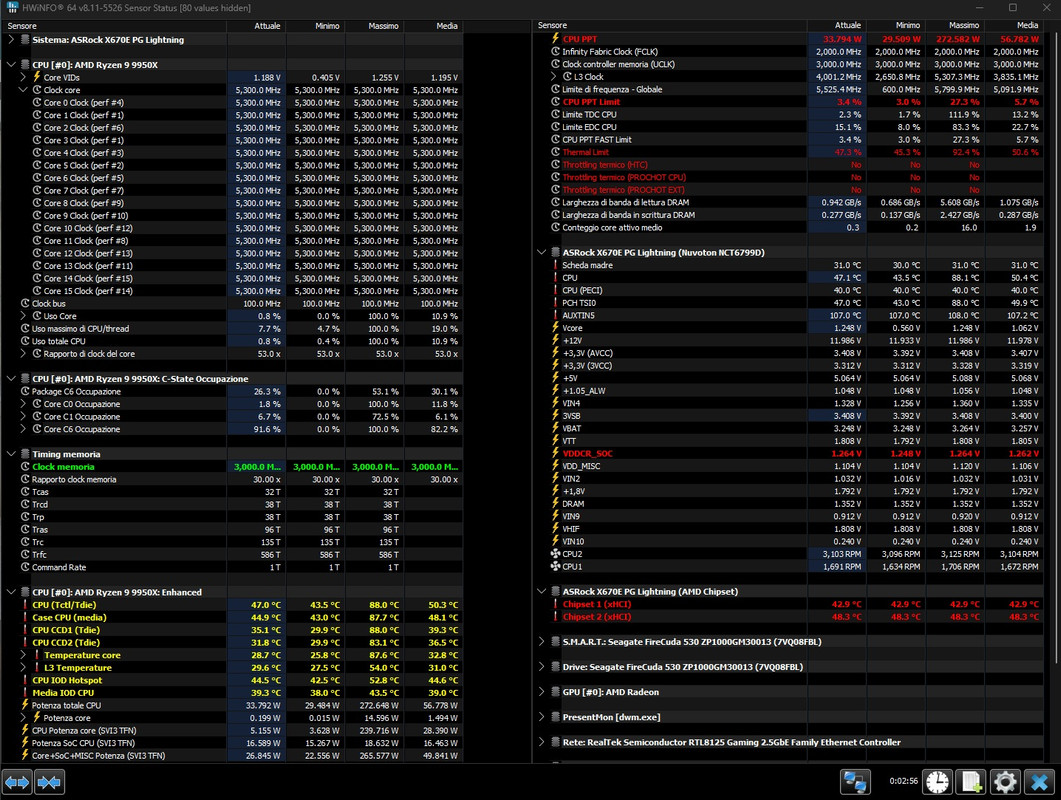Click the right Sensore column header

point(670,25)
